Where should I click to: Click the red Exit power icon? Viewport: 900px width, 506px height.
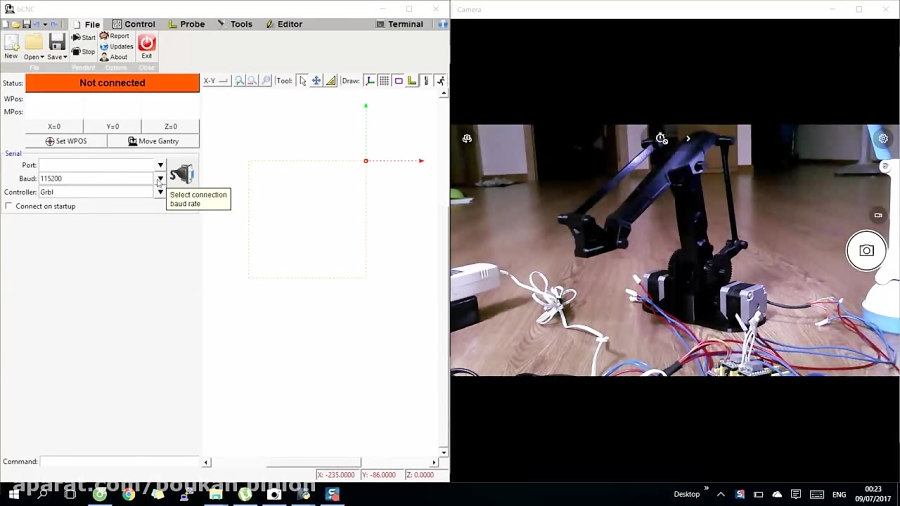pyautogui.click(x=147, y=43)
